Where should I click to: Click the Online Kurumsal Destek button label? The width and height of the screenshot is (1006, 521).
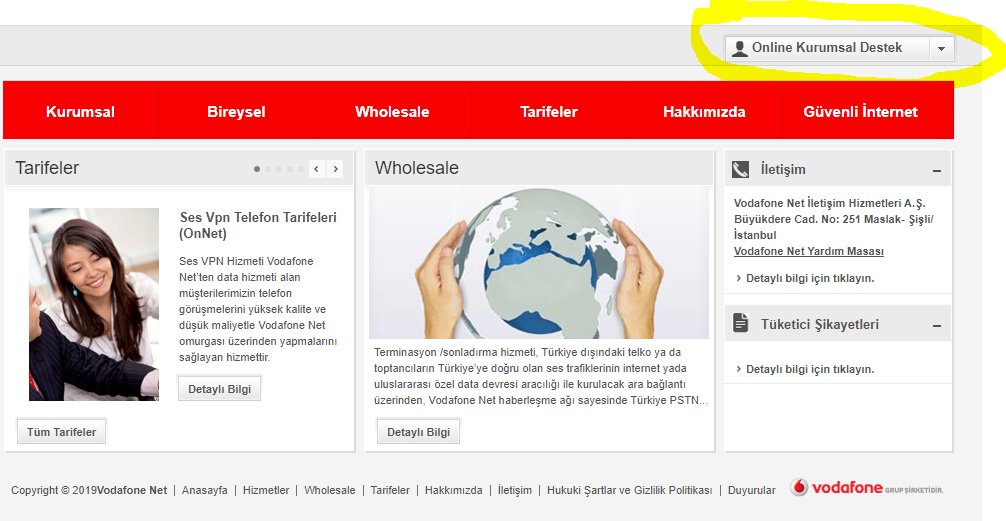[827, 47]
